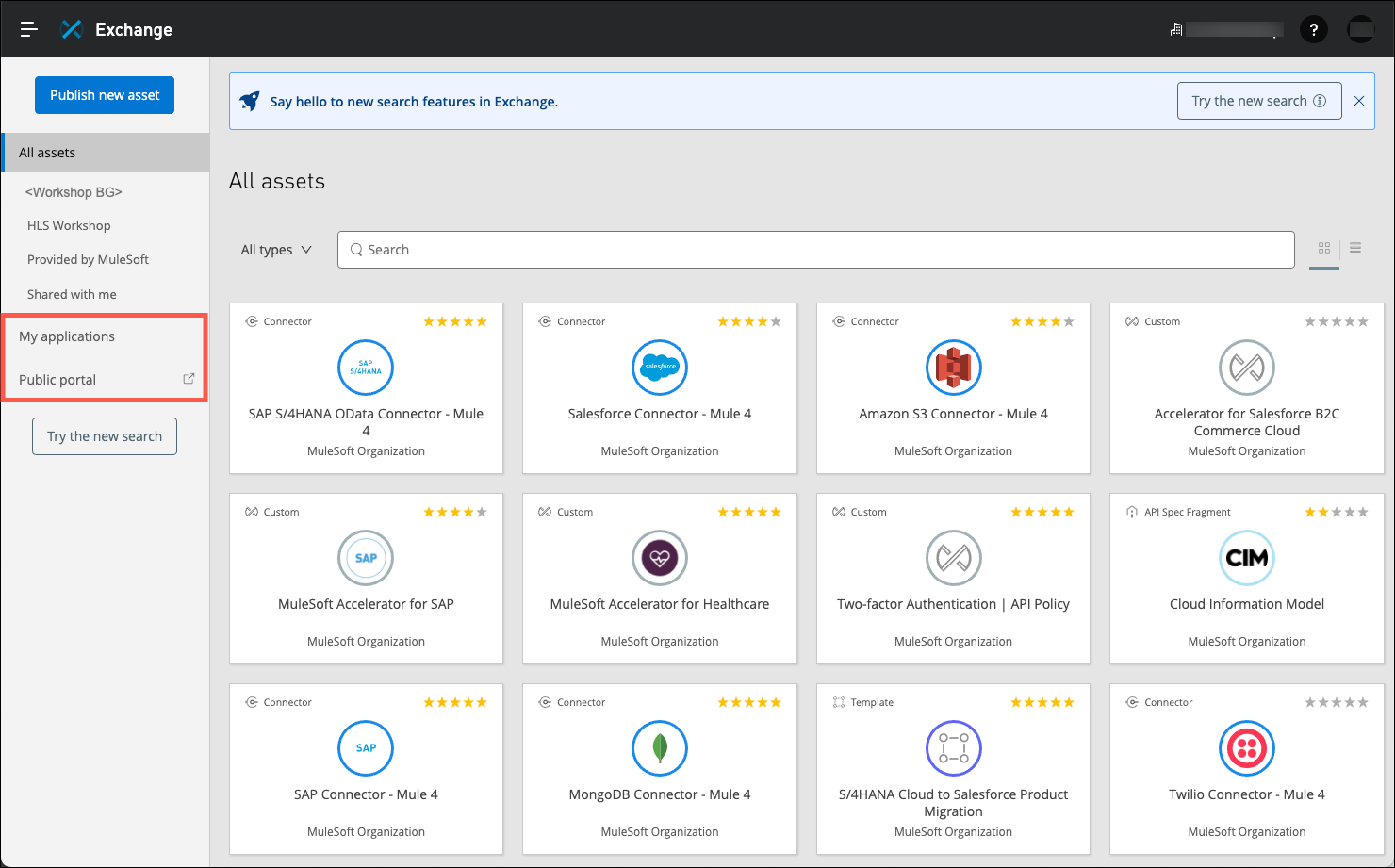Click MuleSoft Organization under Twilio Connector

[x=1247, y=832]
